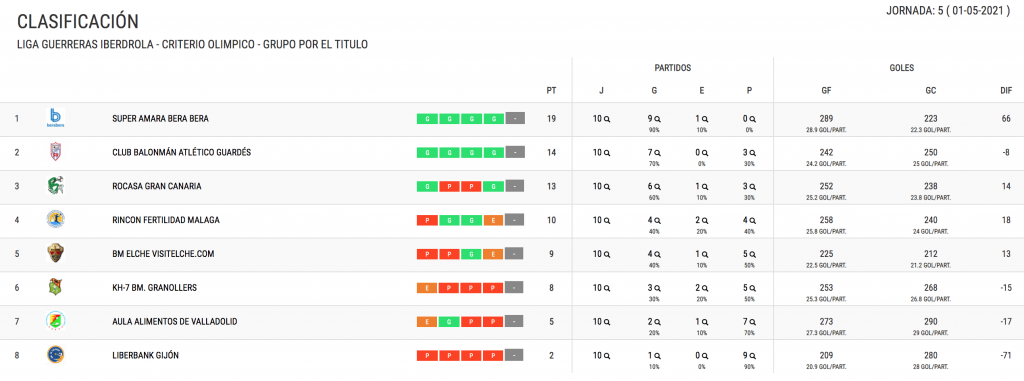Click the DIF goal difference header

(1006, 91)
